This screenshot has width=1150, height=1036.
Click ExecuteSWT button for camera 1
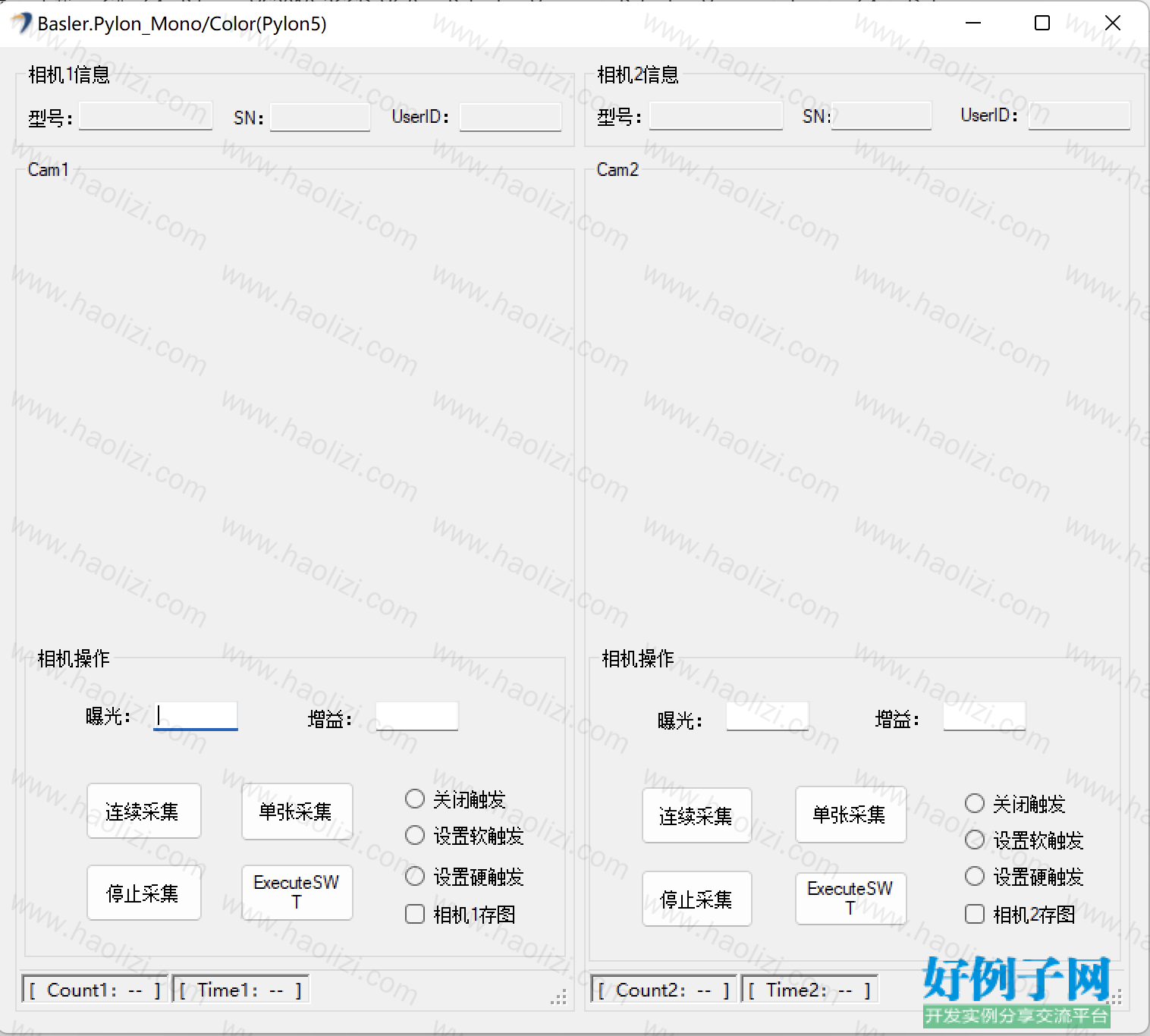297,893
